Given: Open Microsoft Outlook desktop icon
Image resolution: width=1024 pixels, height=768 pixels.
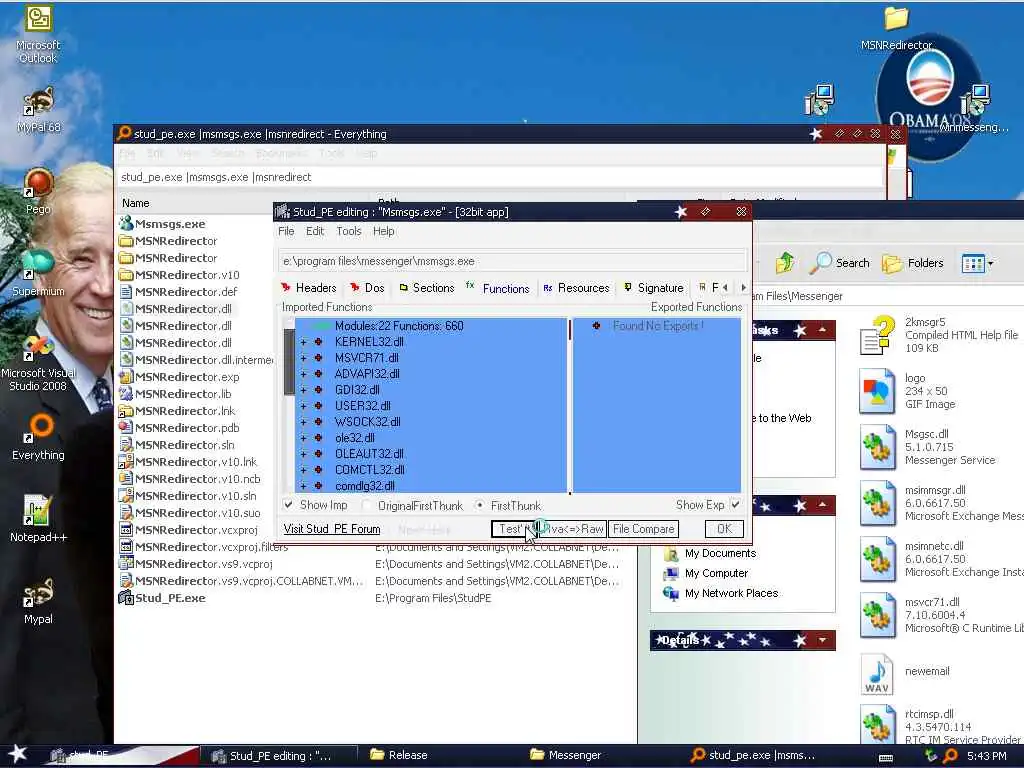Looking at the screenshot, I should point(38,34).
